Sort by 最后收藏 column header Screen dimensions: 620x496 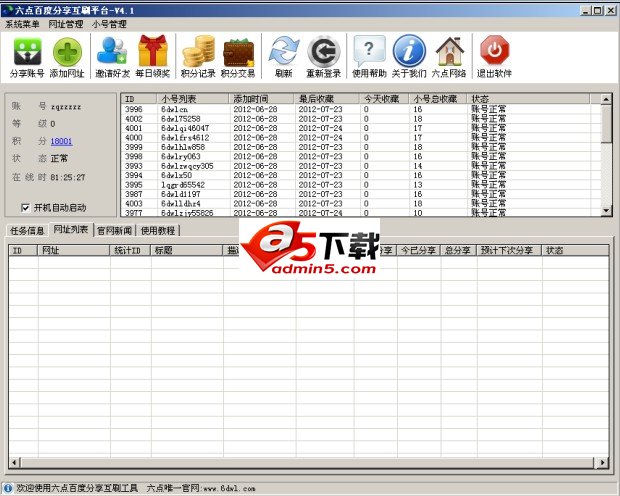tap(326, 98)
